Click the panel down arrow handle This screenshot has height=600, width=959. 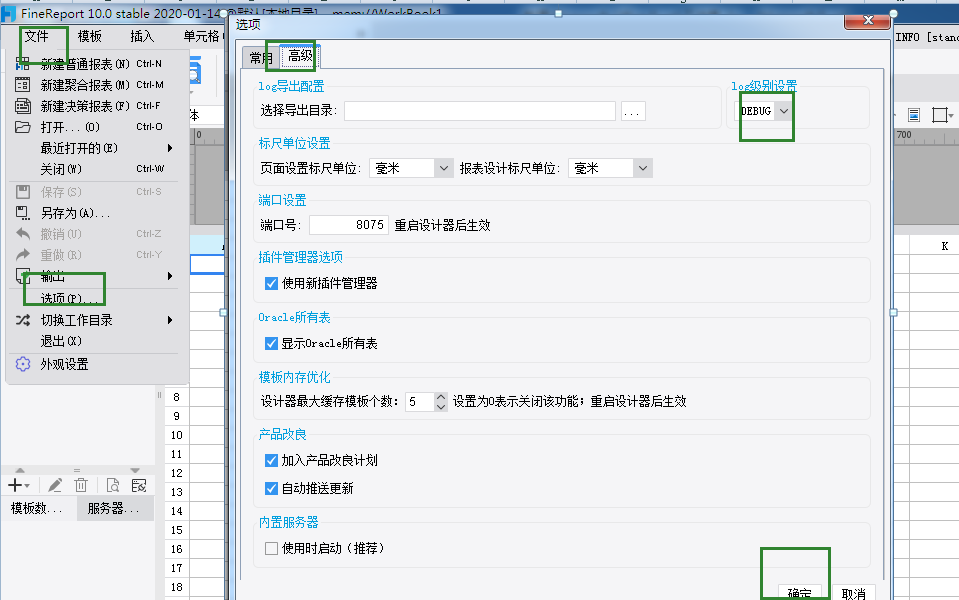(x=135, y=470)
